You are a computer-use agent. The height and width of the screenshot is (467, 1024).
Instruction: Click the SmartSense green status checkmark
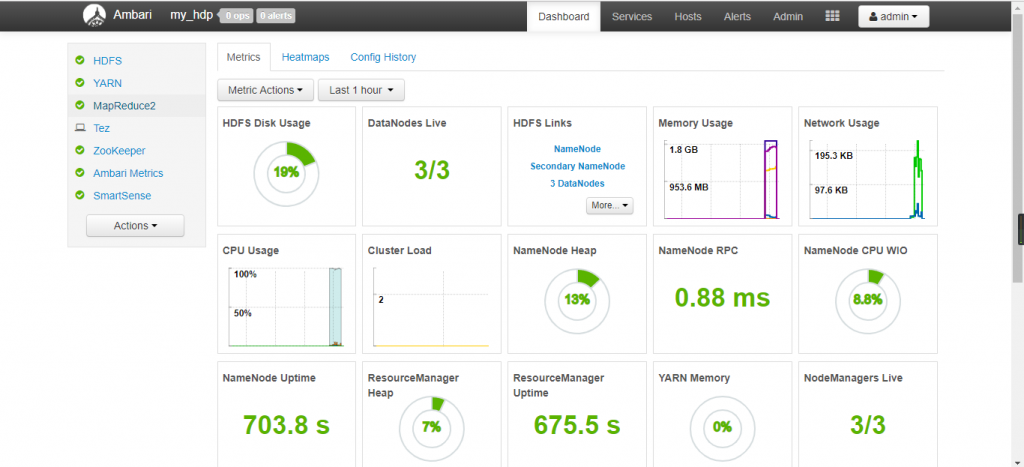point(80,195)
